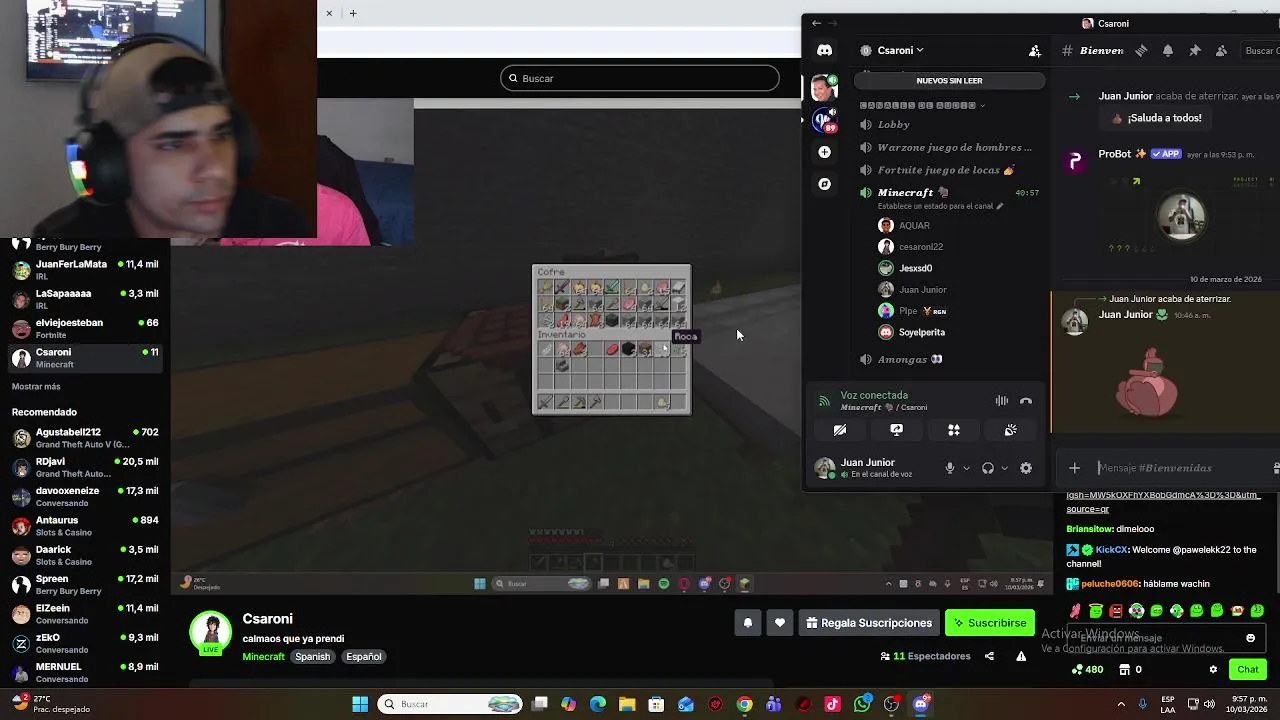Click Nuevos sin leer banner in Discord
This screenshot has width=1280, height=720.
coord(949,80)
